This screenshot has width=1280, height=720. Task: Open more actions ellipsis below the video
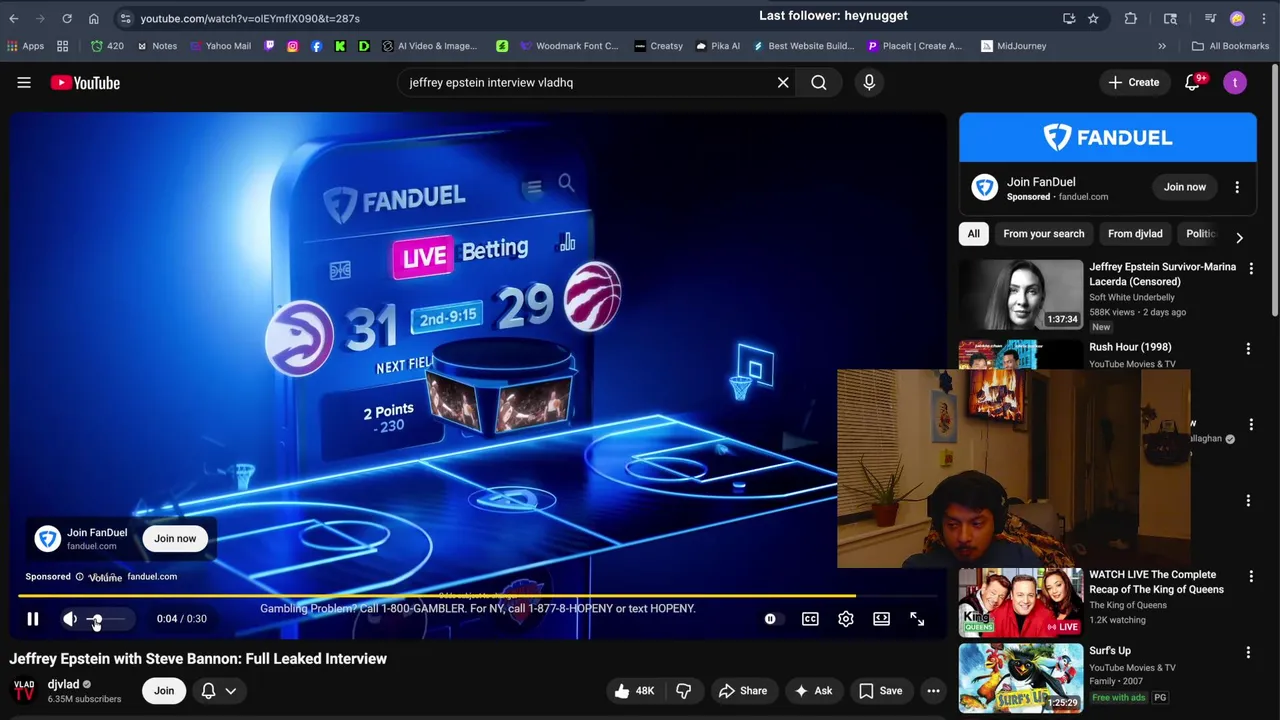(933, 691)
